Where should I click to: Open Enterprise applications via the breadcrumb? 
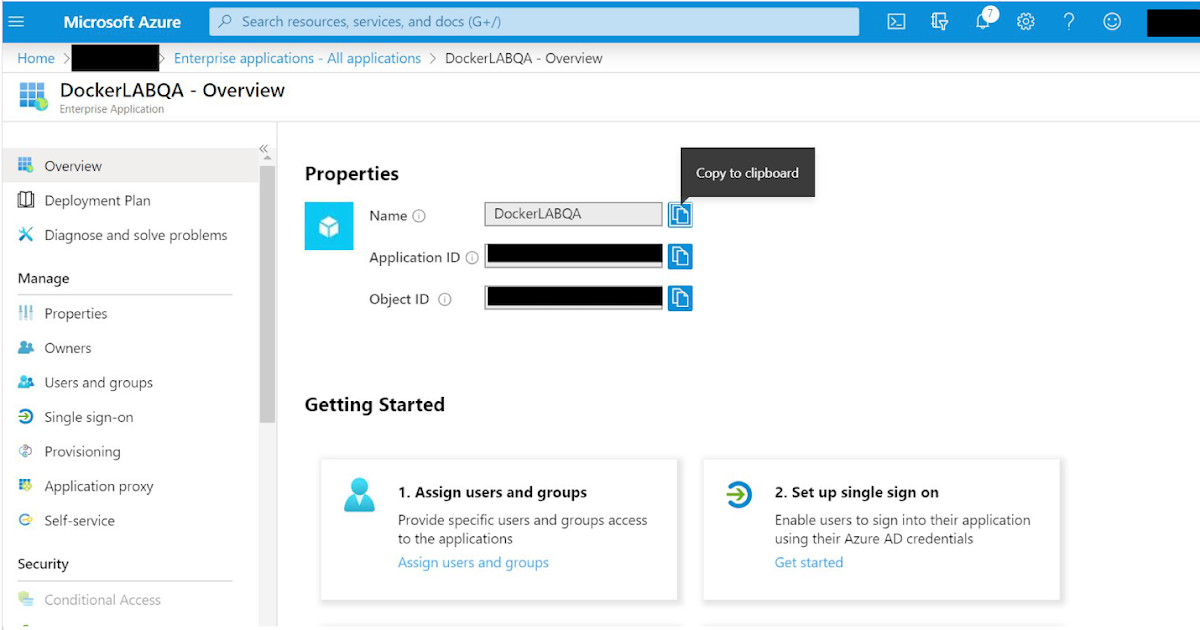pos(297,58)
